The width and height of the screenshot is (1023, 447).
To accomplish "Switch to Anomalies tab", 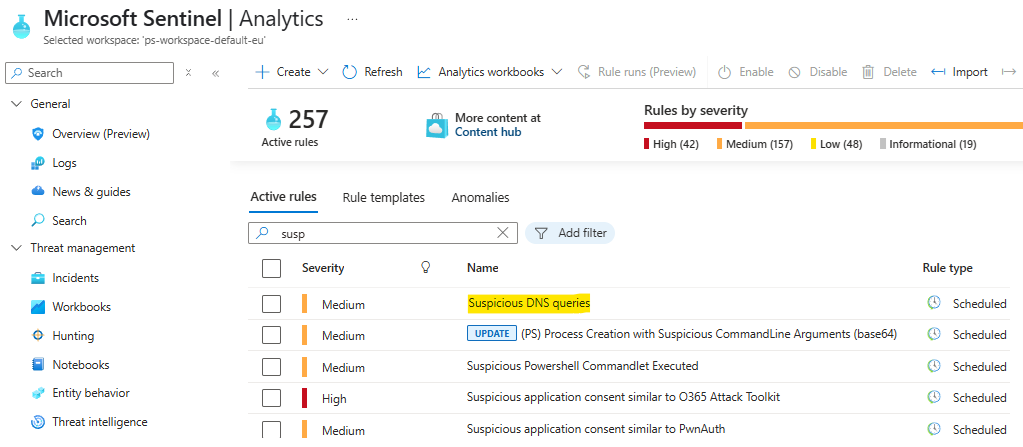I will tap(480, 198).
